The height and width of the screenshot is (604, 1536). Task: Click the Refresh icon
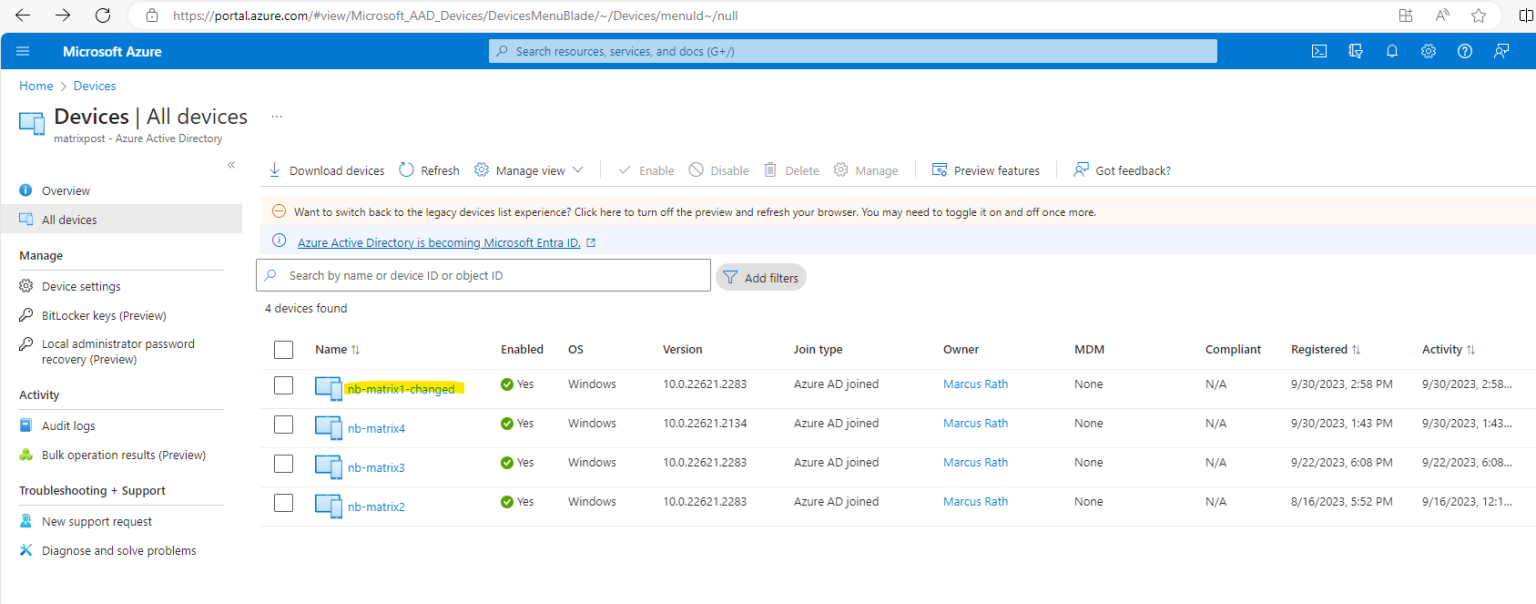407,170
